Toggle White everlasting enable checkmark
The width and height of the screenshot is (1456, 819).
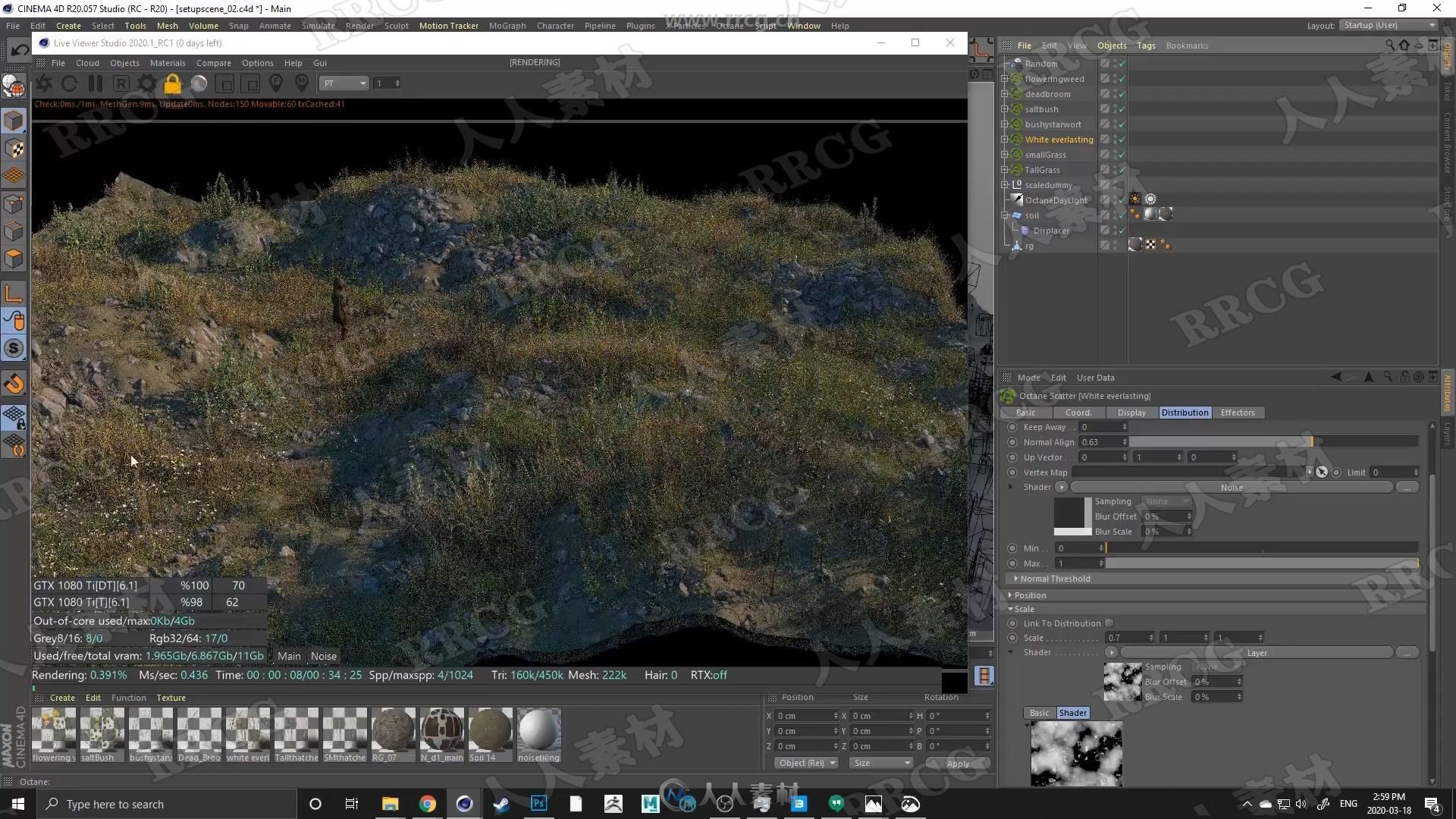(x=1122, y=140)
